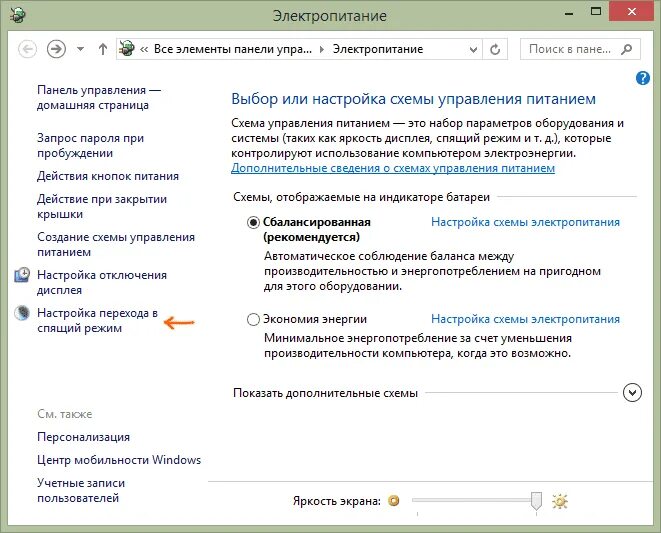Open 'Дополнительные сведения о схемах управления питанием'
The image size is (661, 533).
tap(393, 168)
